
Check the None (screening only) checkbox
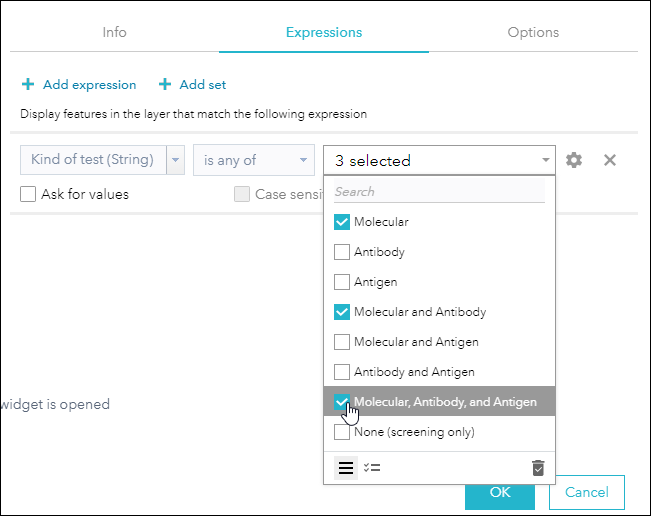point(342,432)
